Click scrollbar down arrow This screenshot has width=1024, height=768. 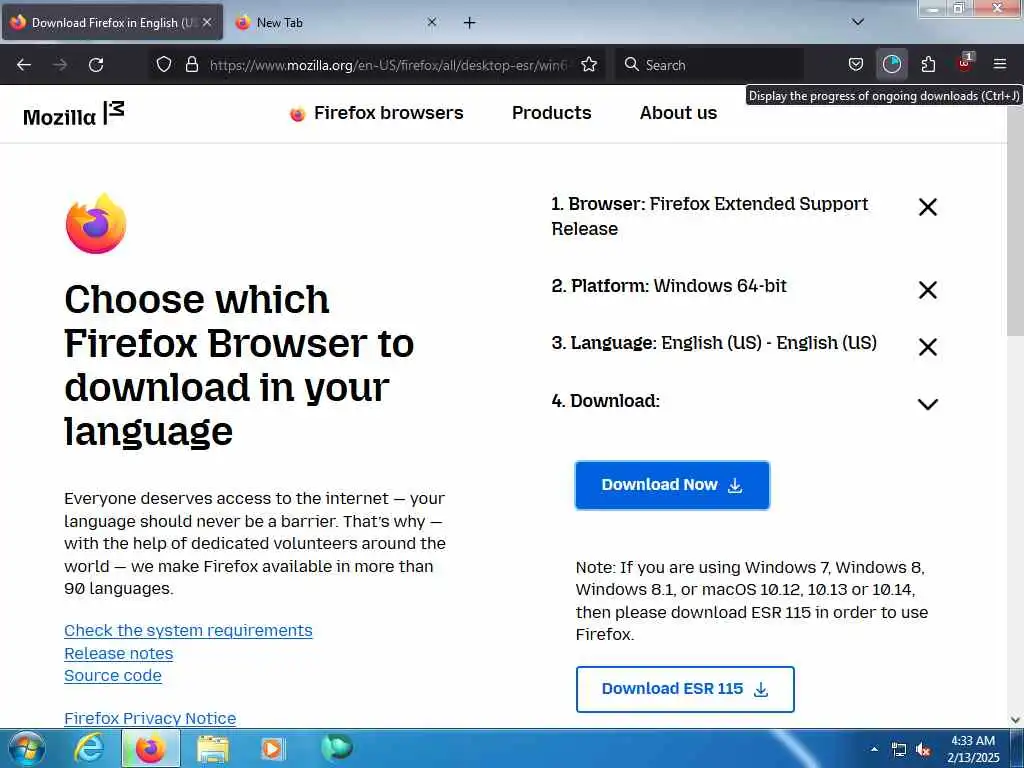(1016, 720)
